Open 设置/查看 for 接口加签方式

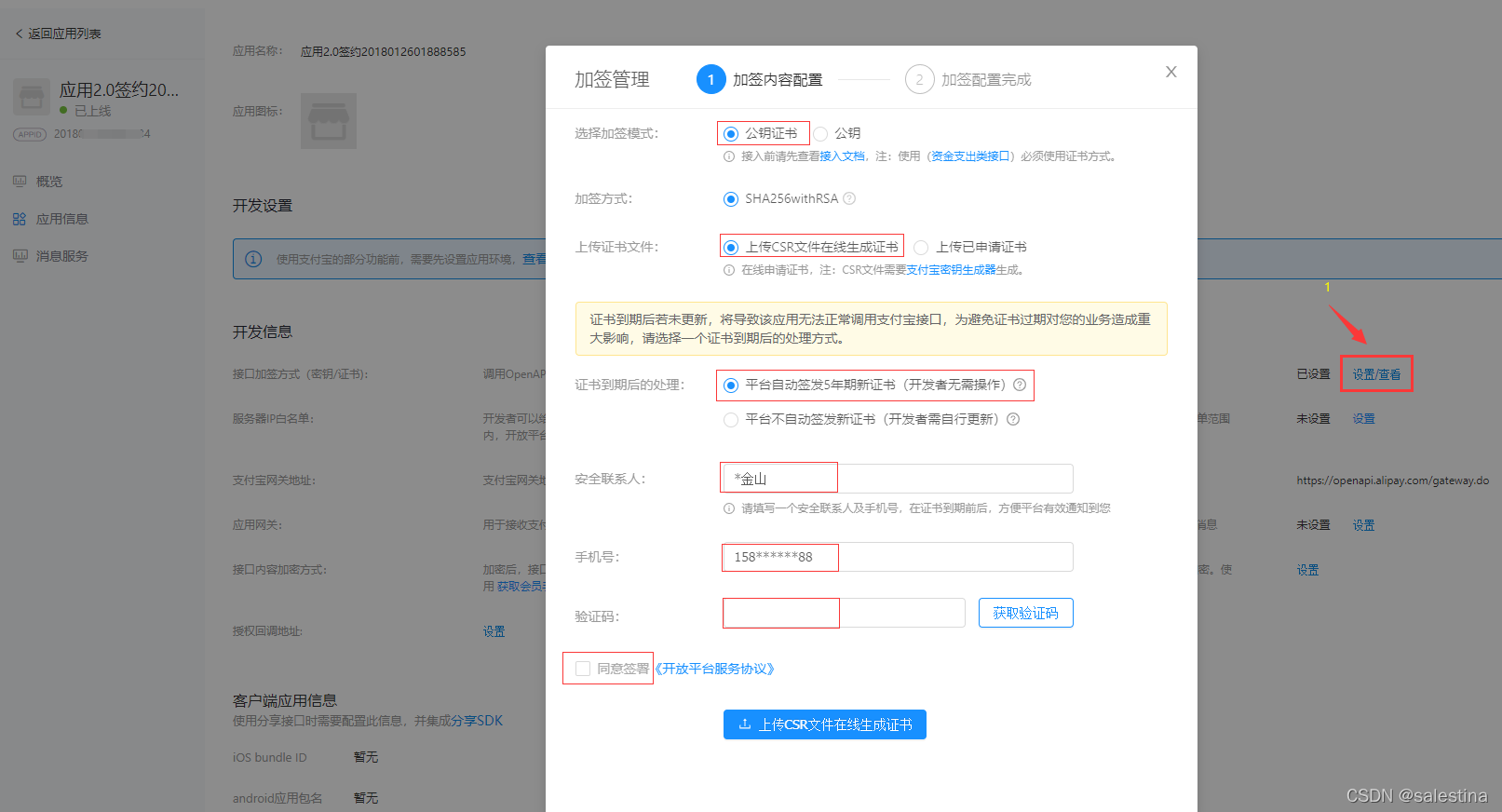pyautogui.click(x=1376, y=374)
